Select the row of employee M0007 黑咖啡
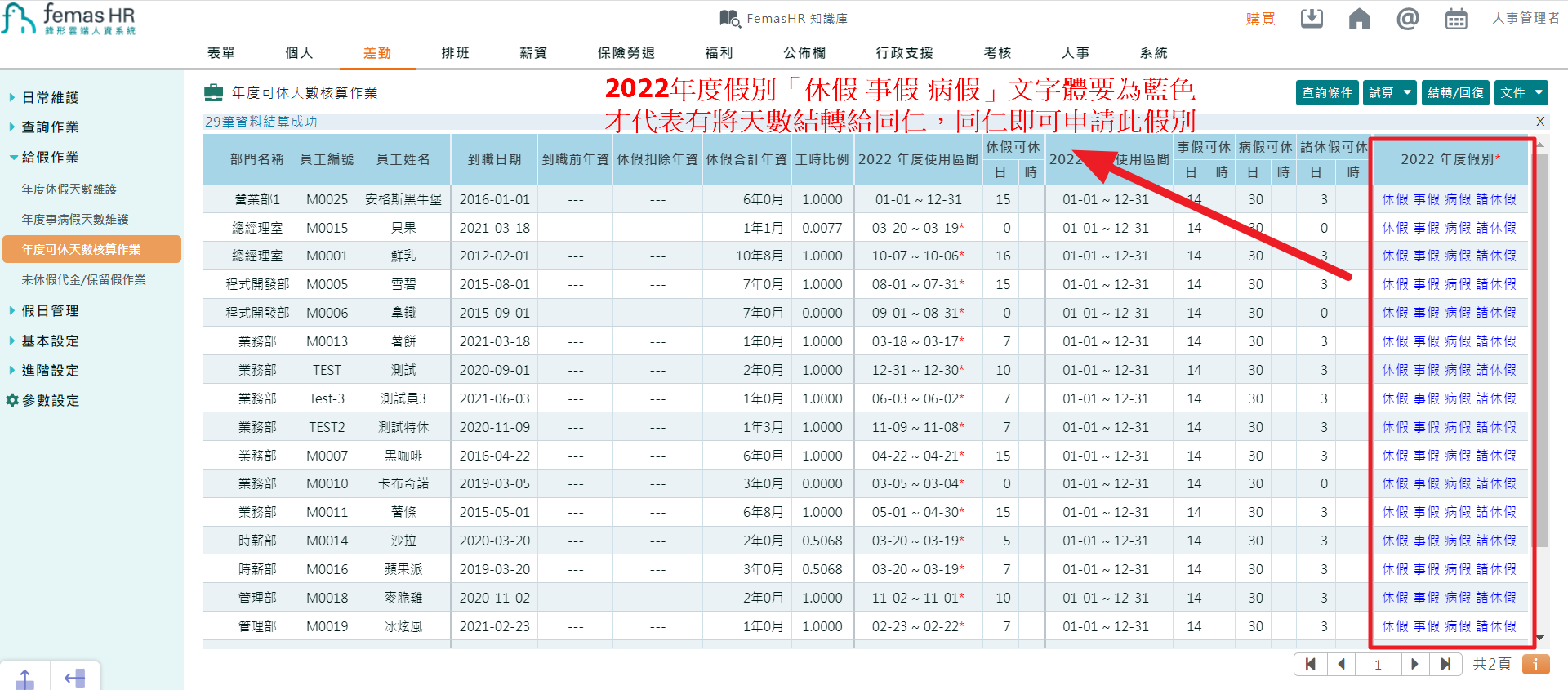1568x690 pixels. click(x=866, y=456)
